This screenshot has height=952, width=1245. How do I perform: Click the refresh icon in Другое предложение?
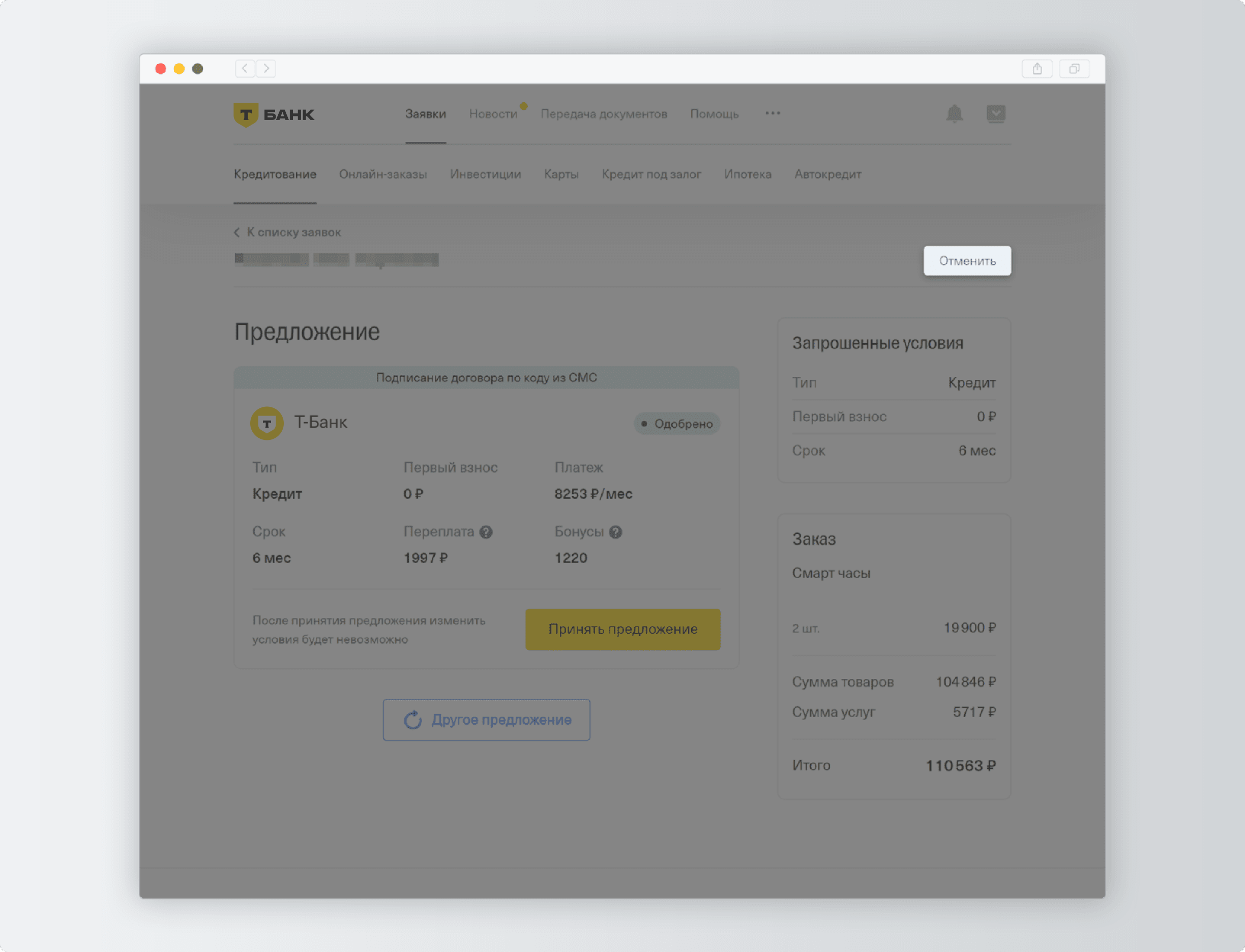413,720
